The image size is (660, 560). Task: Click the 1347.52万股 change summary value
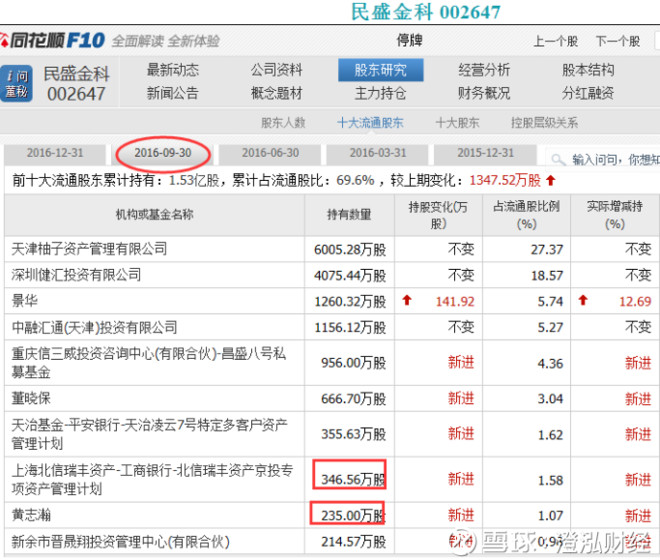point(505,181)
